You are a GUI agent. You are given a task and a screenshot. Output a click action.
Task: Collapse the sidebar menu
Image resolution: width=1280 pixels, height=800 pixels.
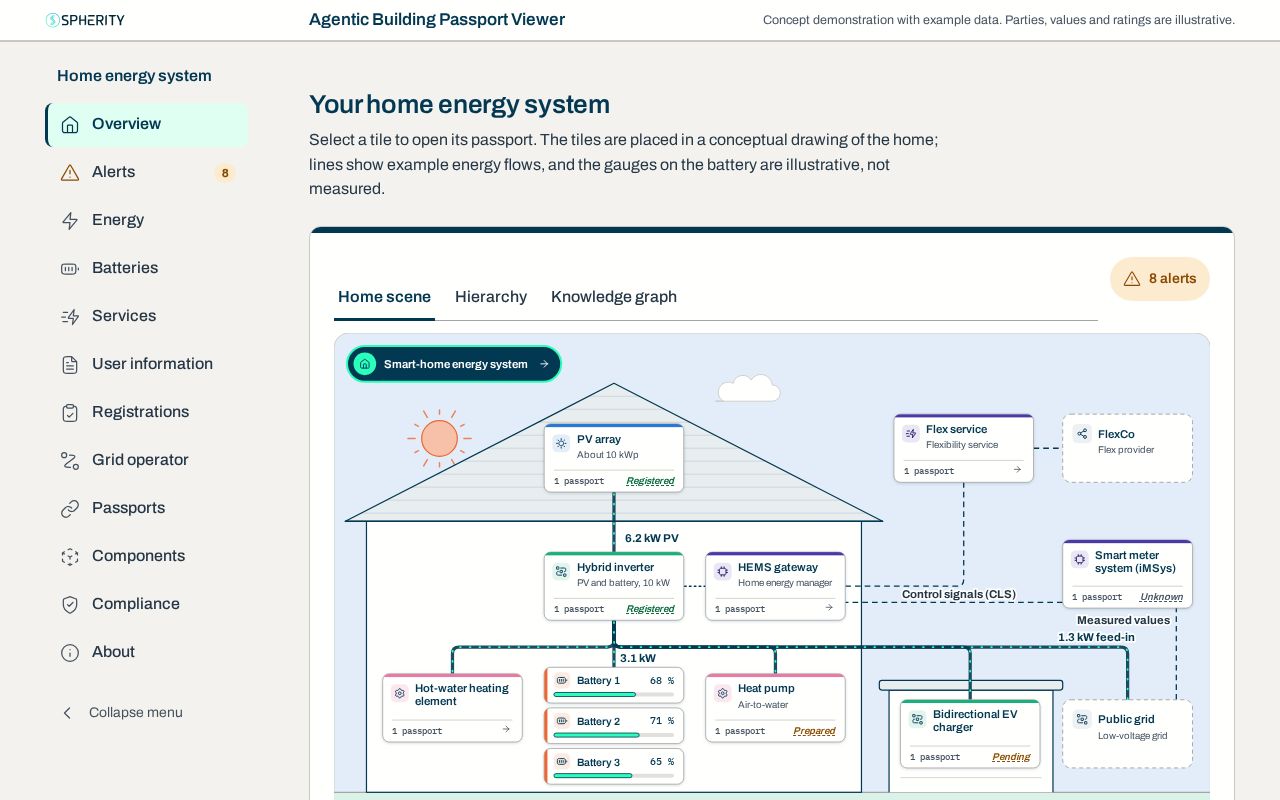click(121, 713)
